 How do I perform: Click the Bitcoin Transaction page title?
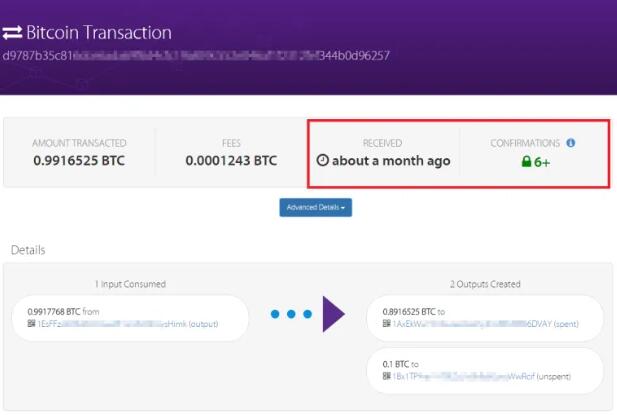(99, 33)
